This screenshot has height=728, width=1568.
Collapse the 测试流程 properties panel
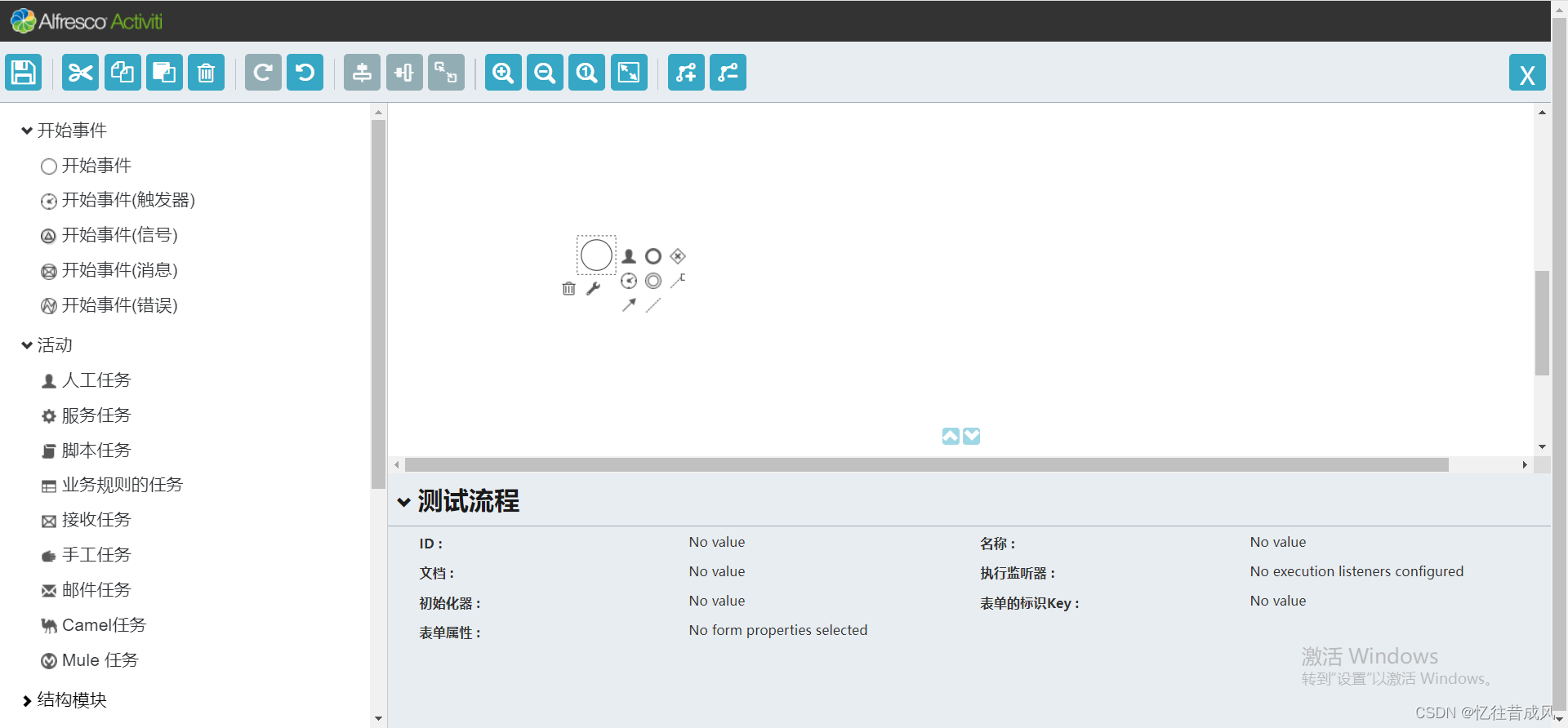pyautogui.click(x=403, y=502)
